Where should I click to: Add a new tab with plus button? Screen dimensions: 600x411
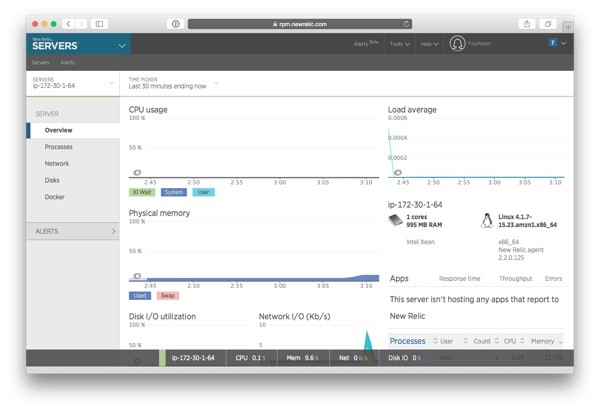pyautogui.click(x=568, y=27)
